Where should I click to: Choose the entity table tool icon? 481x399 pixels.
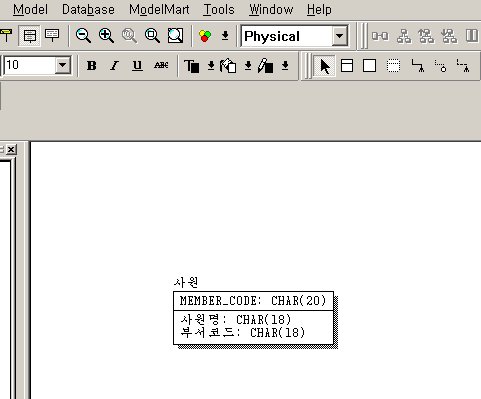click(x=347, y=66)
